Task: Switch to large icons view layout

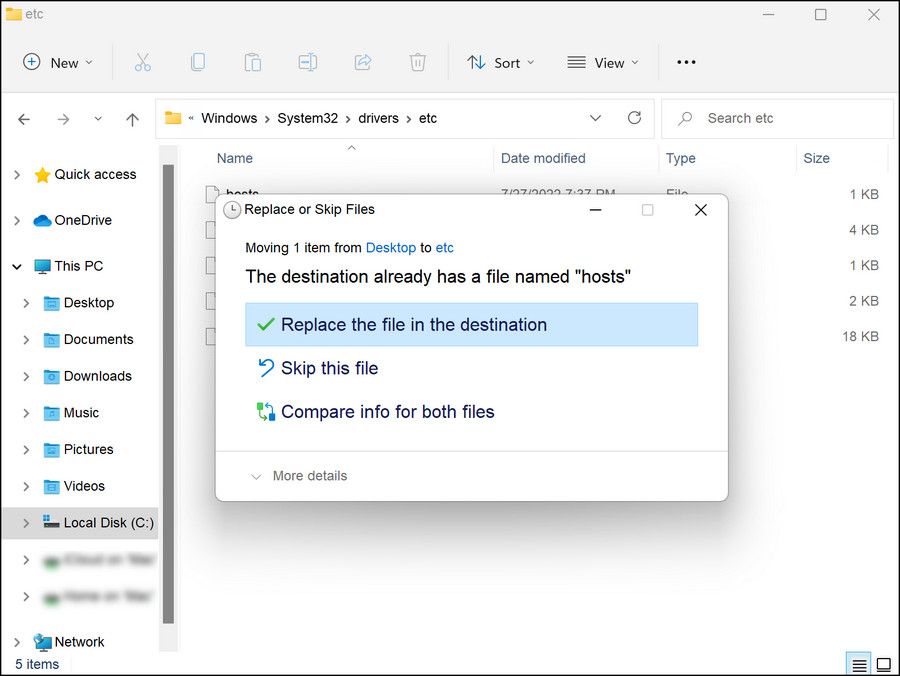Action: (884, 665)
